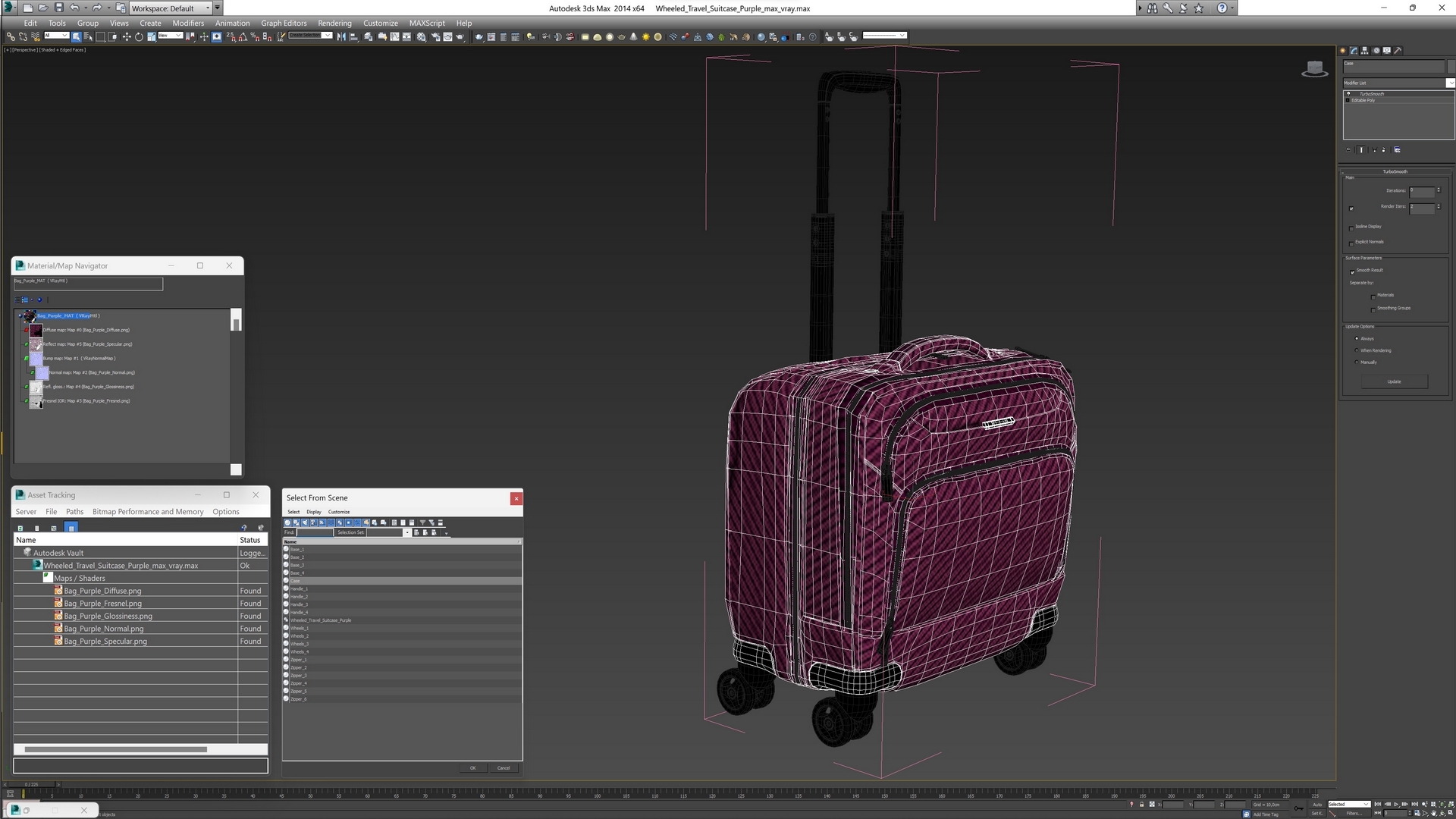Select the Select and Link tool
This screenshot has height=819, width=1456.
point(11,36)
